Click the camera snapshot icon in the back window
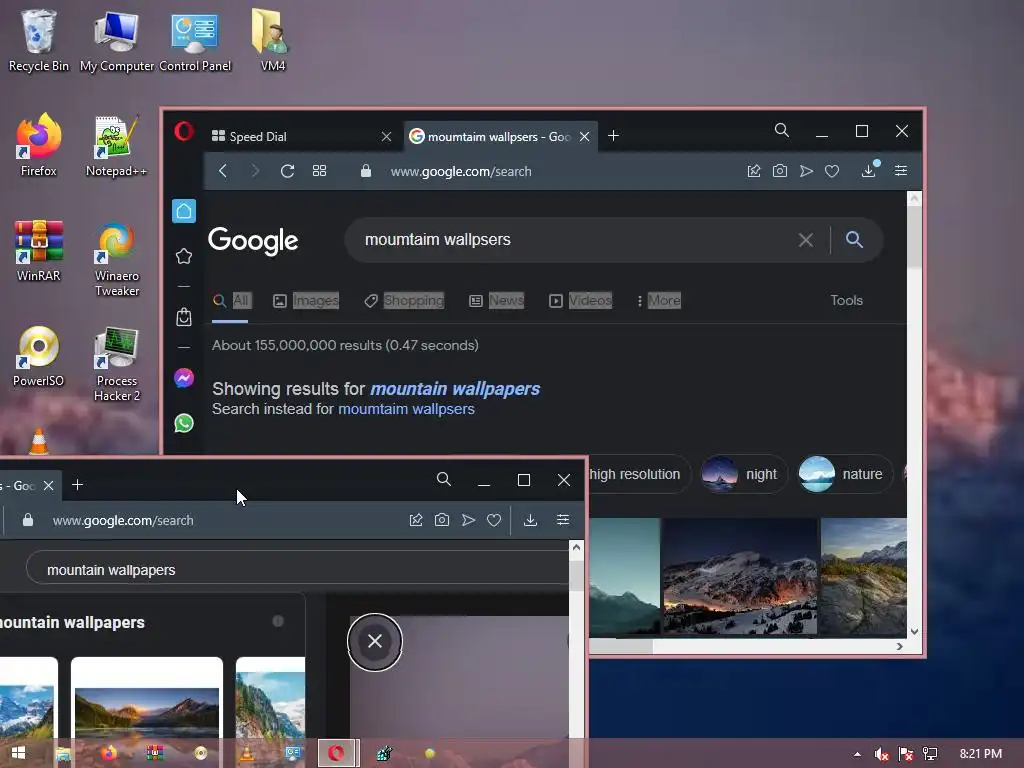1024x768 pixels. pyautogui.click(x=780, y=171)
